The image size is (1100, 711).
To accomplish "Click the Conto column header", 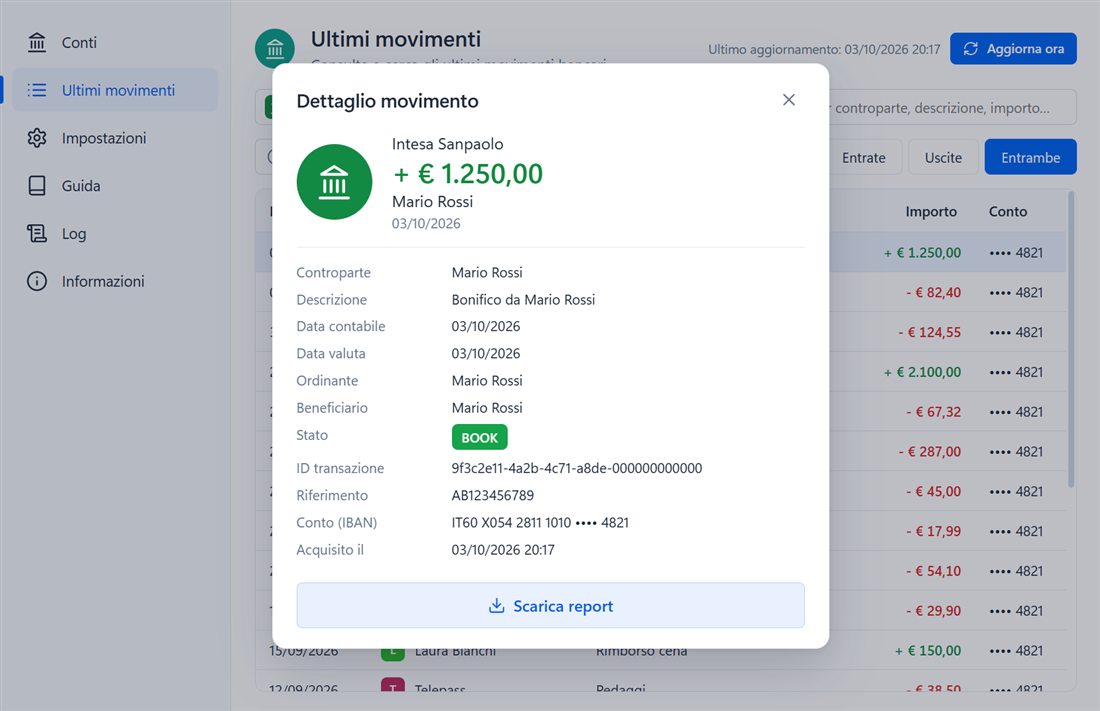I will tap(1007, 211).
